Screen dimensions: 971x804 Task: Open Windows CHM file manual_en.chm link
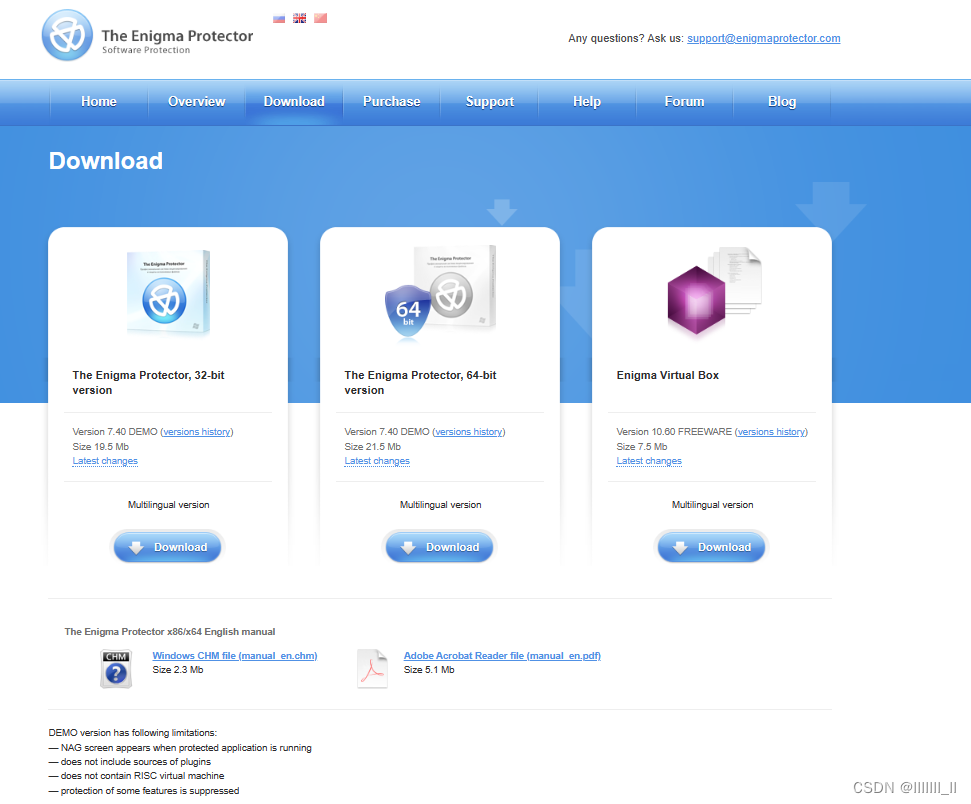point(235,655)
